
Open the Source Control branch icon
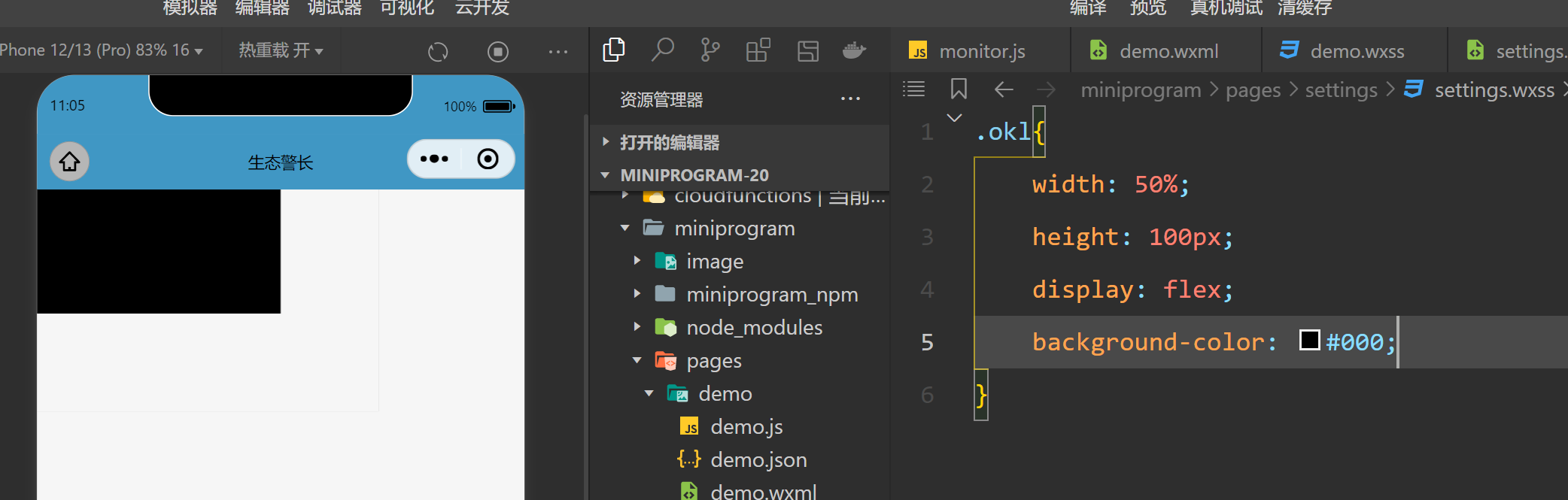710,50
